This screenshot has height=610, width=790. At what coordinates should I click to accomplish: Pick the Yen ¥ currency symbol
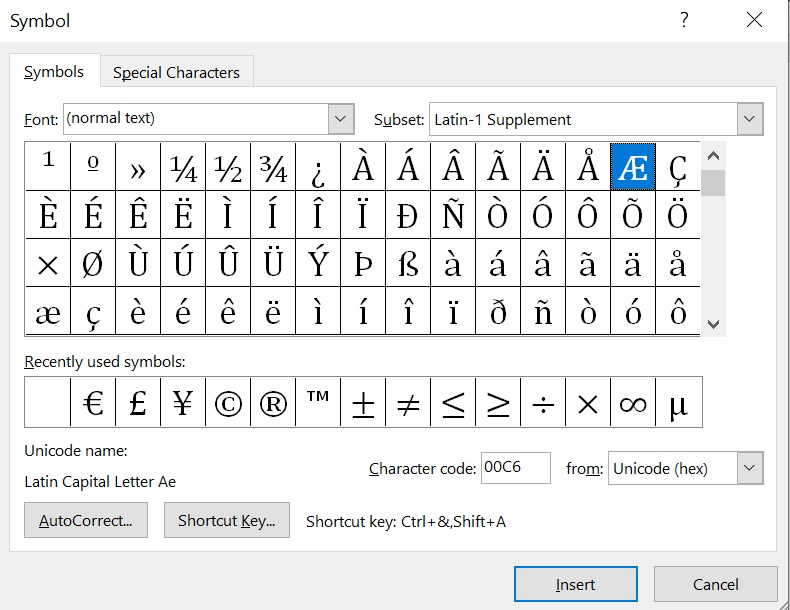pos(183,402)
